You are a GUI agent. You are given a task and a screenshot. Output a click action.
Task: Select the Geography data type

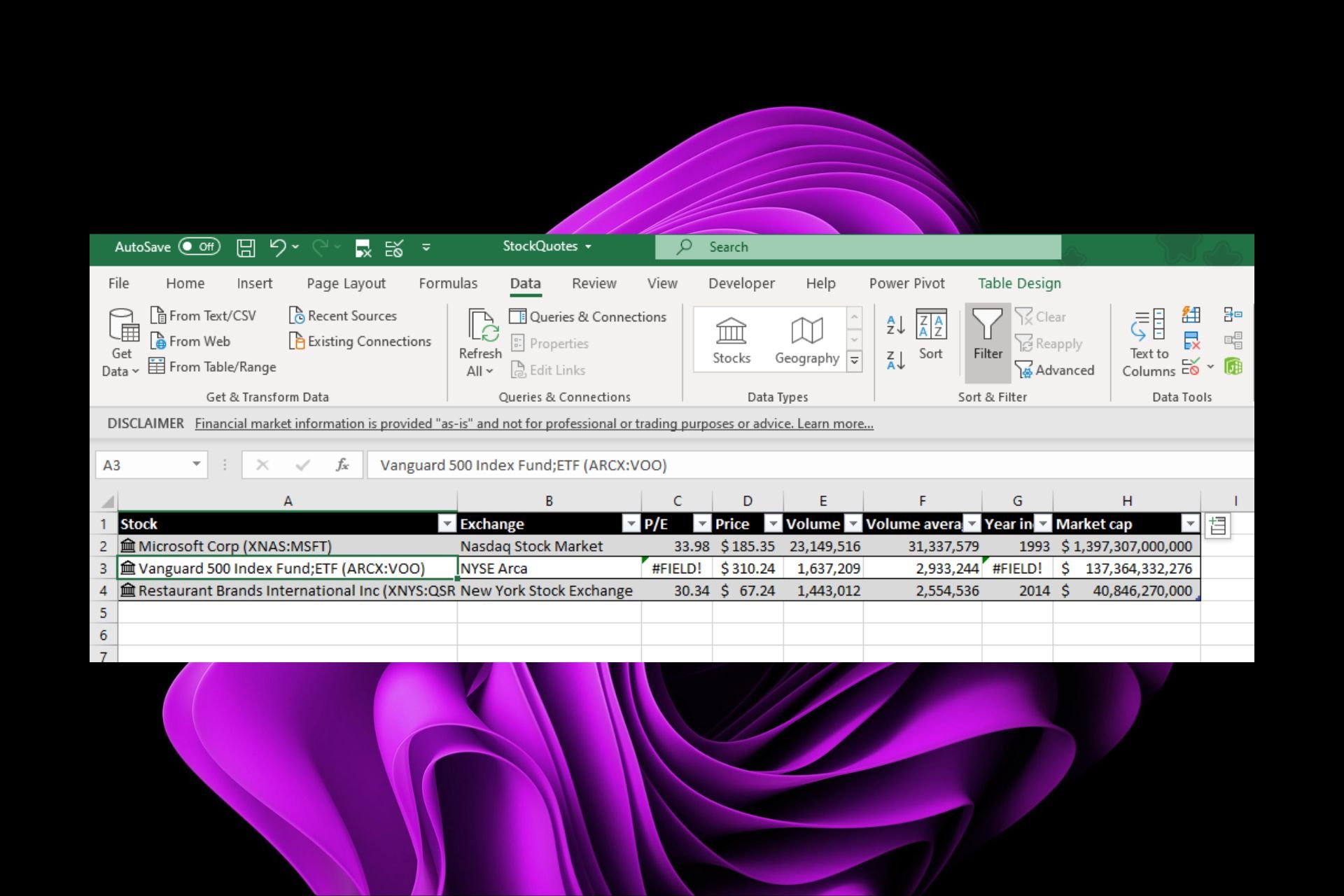[807, 341]
